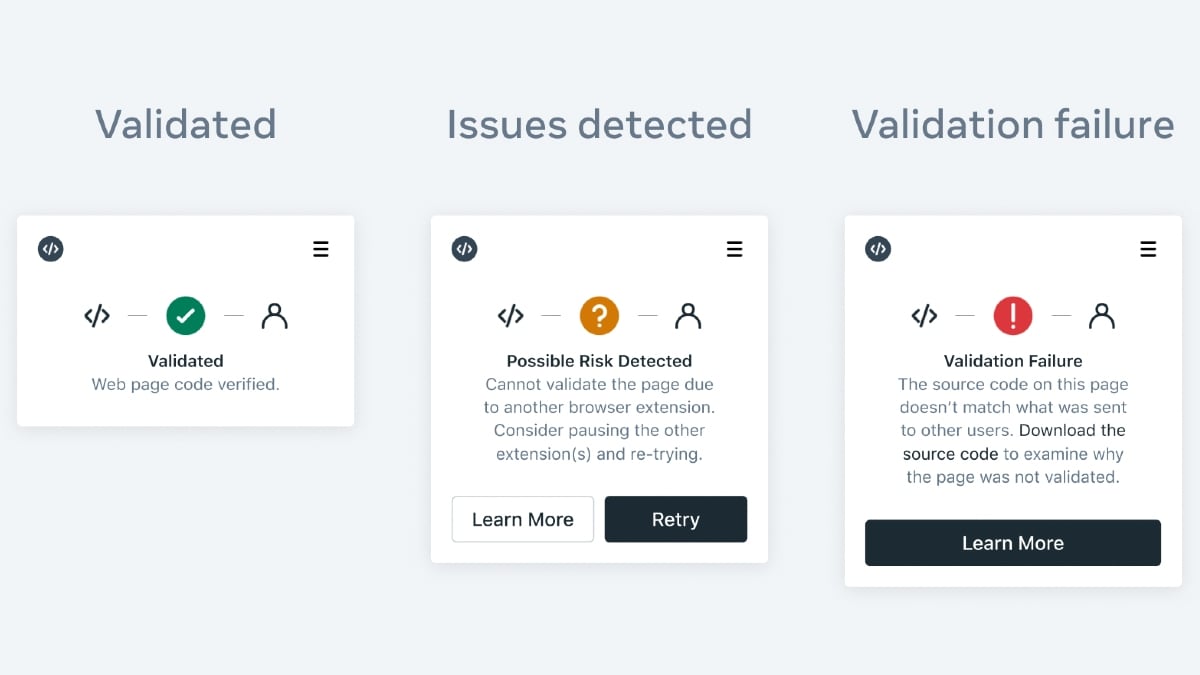Screen dimensions: 1200x675
Task: Click the Retry button
Action: [x=676, y=519]
